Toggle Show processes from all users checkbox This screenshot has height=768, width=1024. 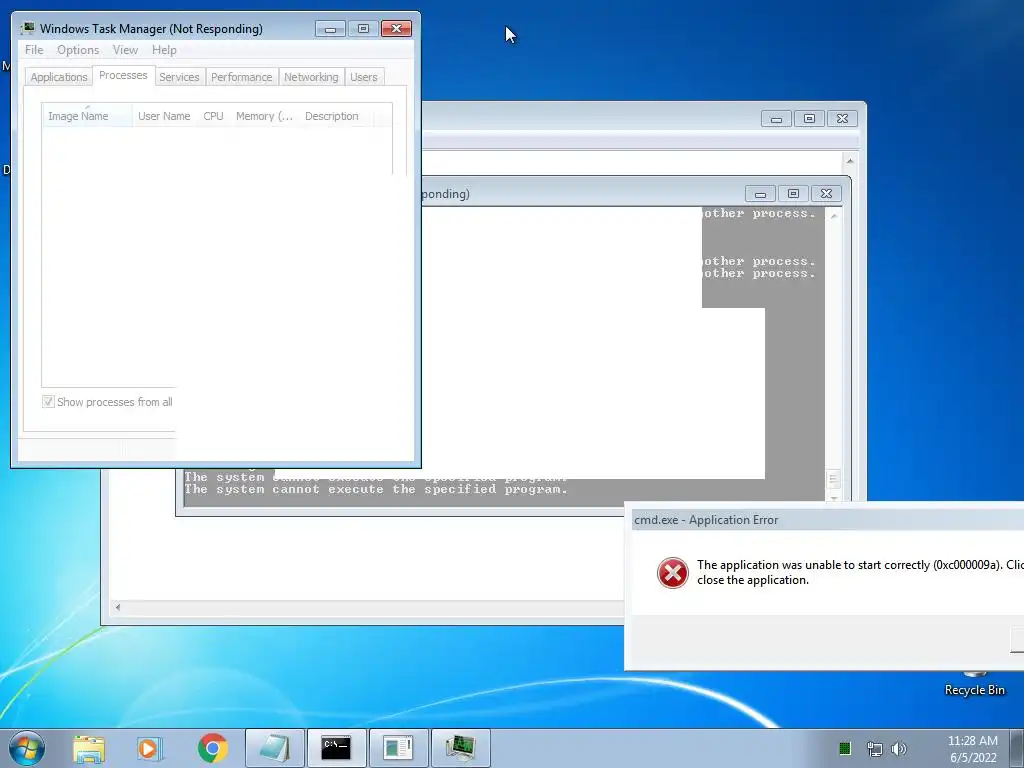48,402
